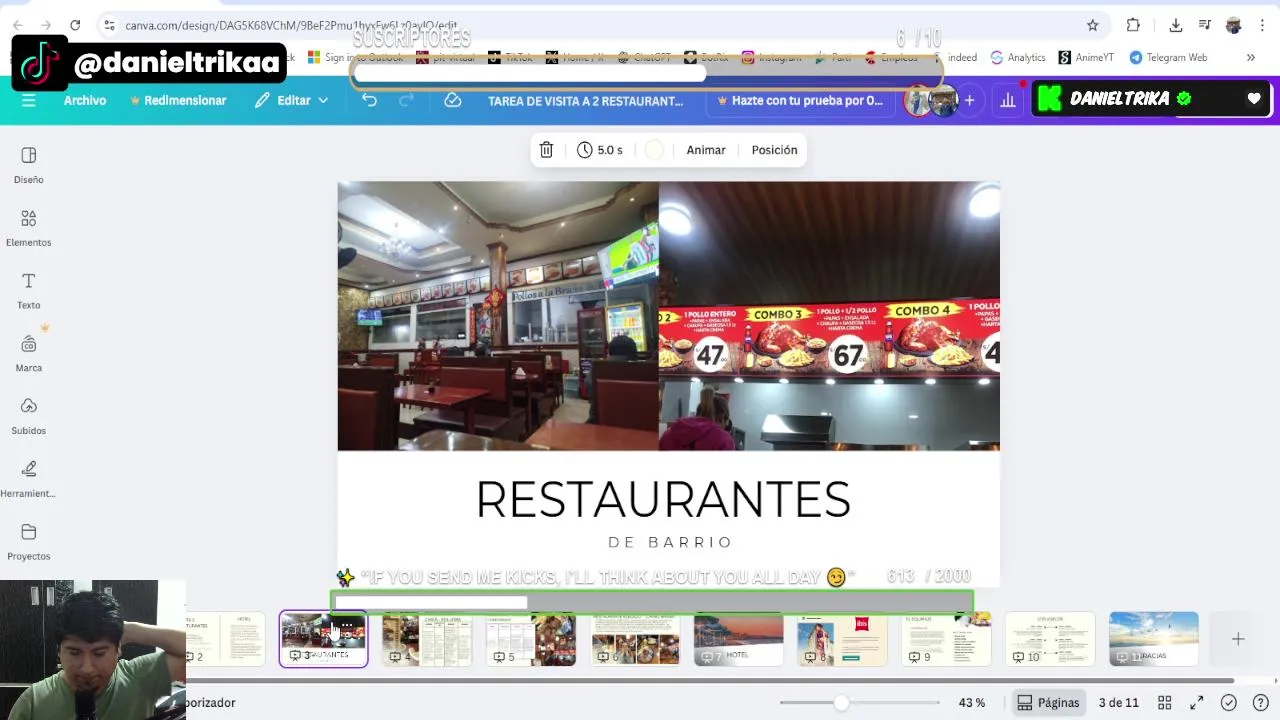The width and height of the screenshot is (1280, 720).
Task: Reload the browser page
Action: tap(75, 25)
